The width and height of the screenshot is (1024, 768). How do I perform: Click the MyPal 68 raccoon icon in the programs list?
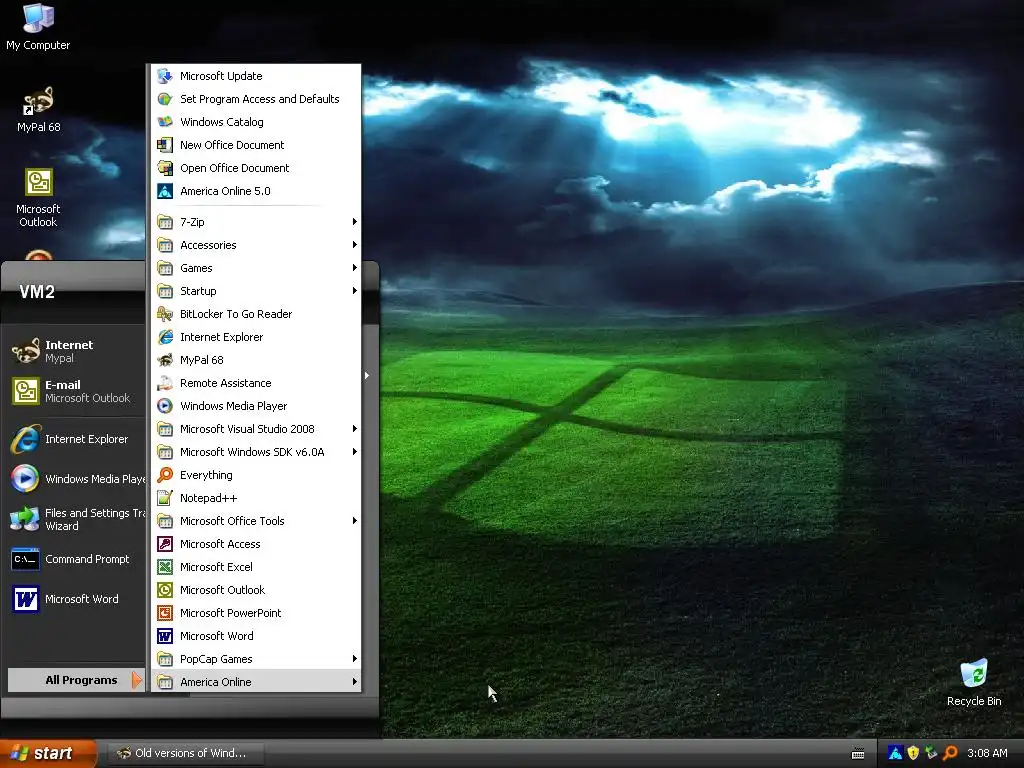point(165,360)
